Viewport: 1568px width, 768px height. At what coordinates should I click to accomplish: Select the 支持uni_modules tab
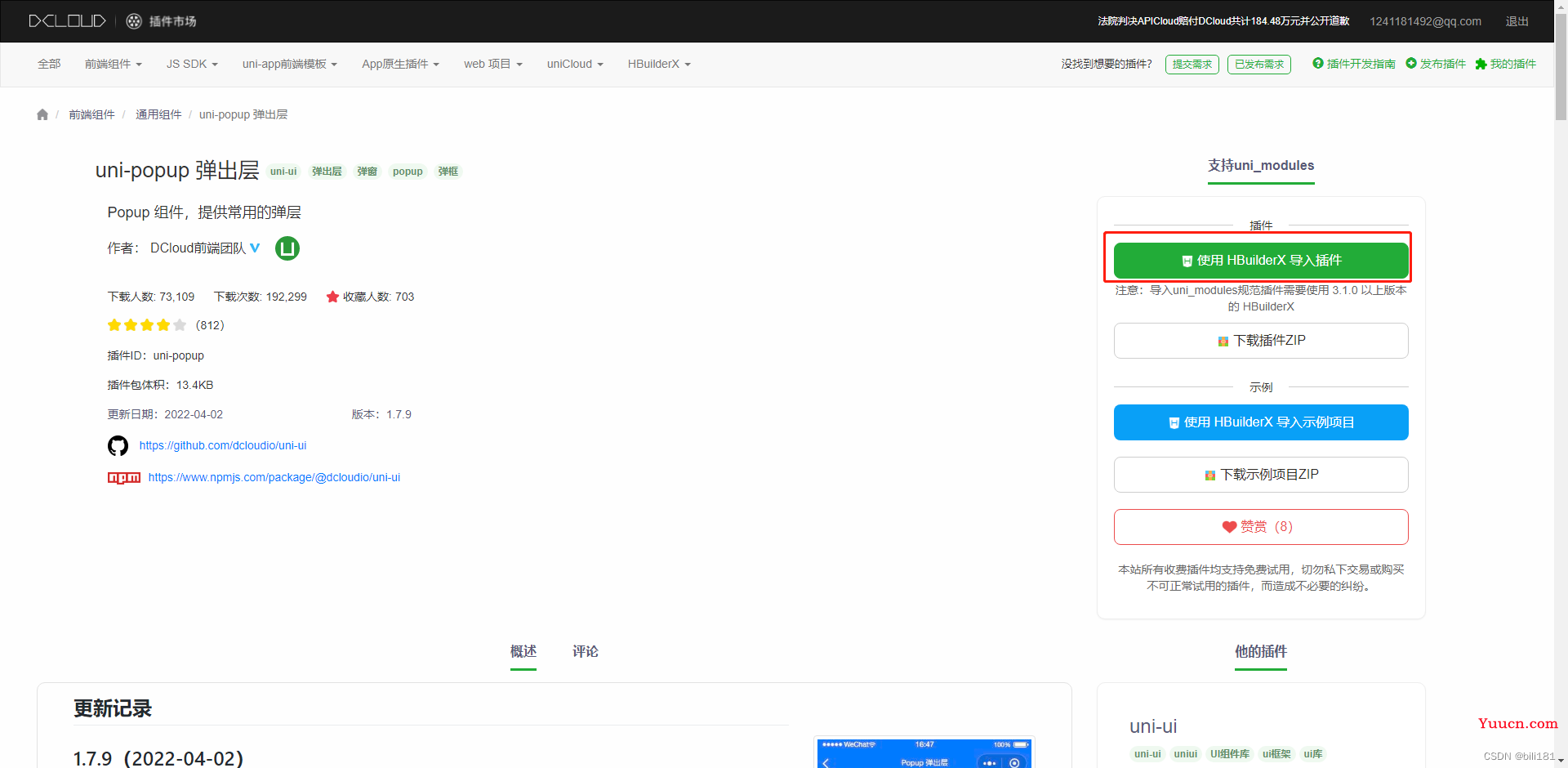[1261, 166]
